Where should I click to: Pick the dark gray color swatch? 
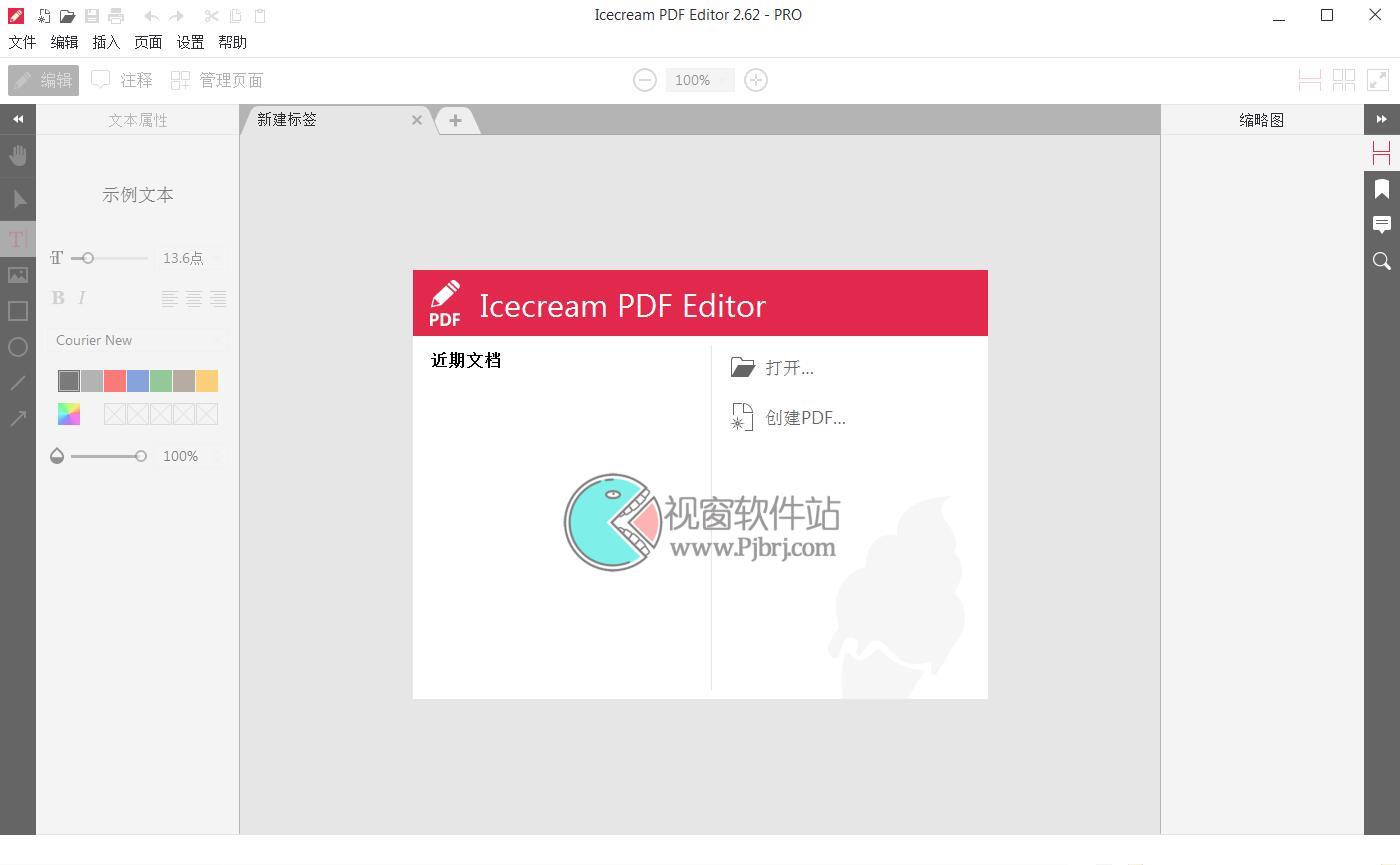coord(69,381)
